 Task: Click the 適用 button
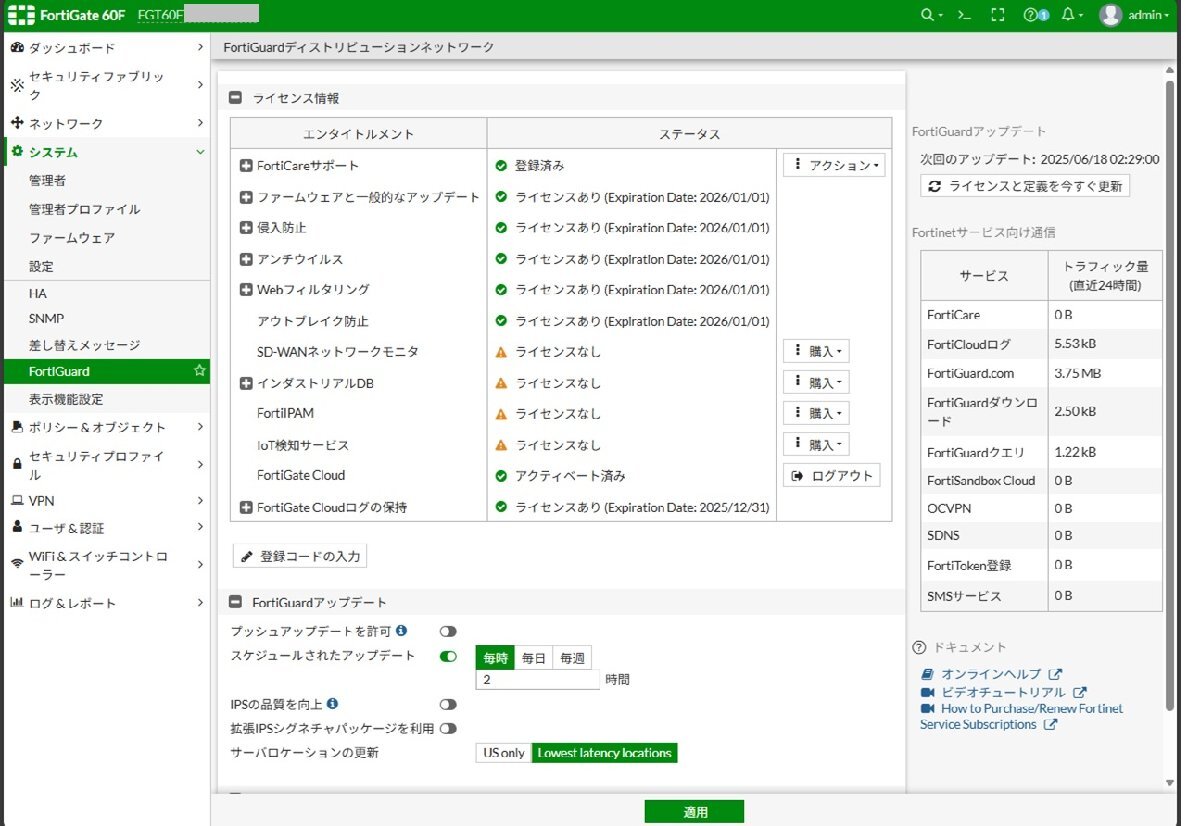coord(694,812)
